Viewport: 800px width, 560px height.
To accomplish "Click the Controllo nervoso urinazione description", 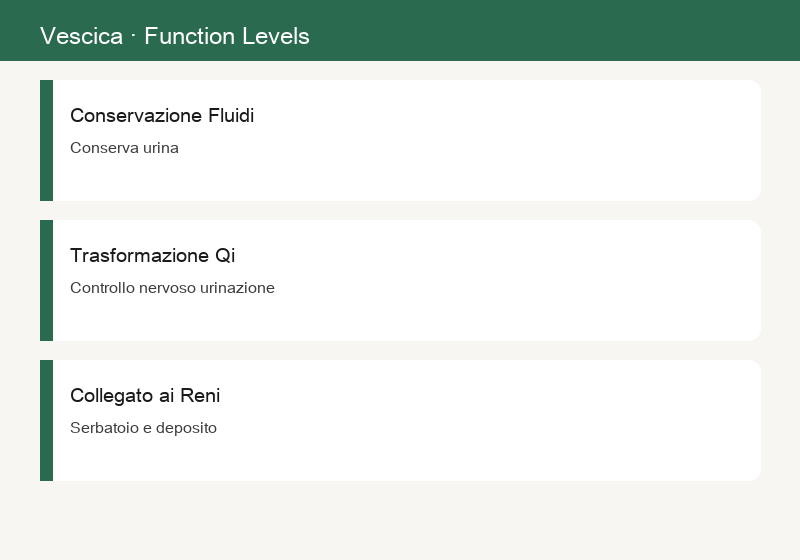I will tap(172, 288).
